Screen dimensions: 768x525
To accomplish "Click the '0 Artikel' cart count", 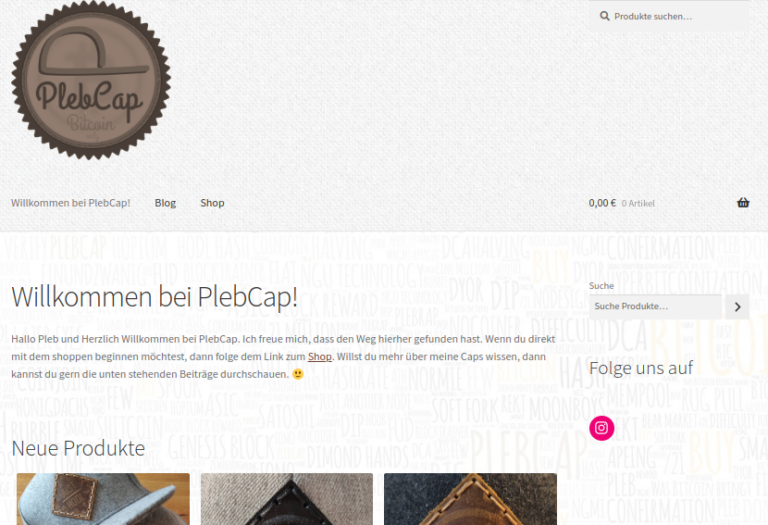I will (638, 203).
